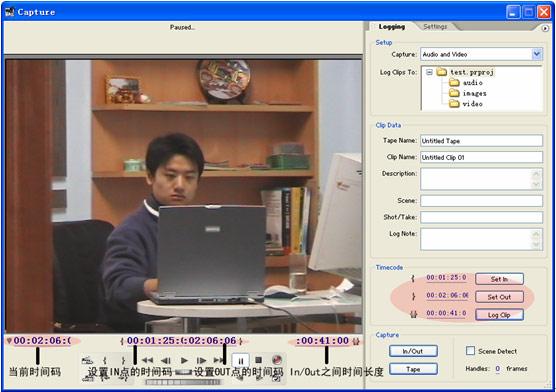The width and height of the screenshot is (556, 392).
Task: Click the video folder icon
Action: pyautogui.click(x=454, y=104)
